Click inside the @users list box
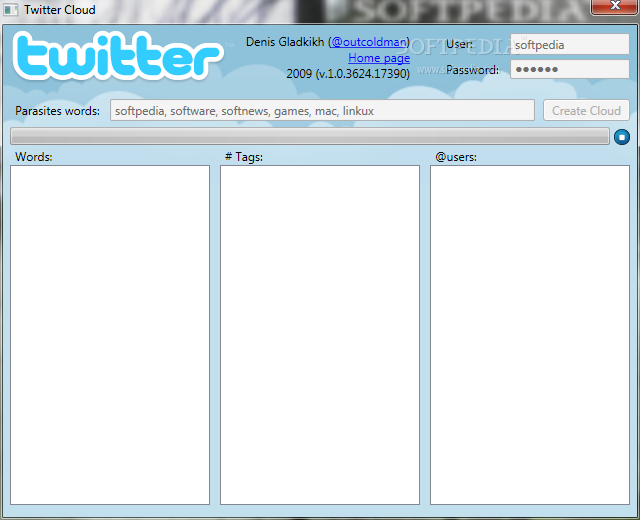This screenshot has height=520, width=640. 530,335
